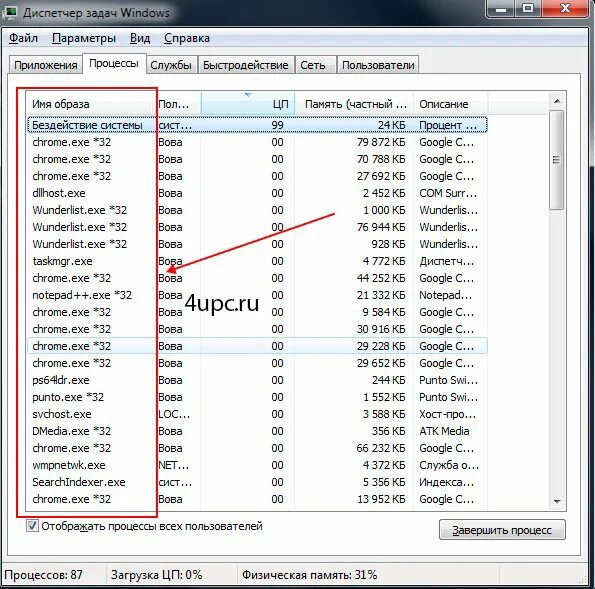The image size is (595, 589).
Task: Click the scrollbar down arrow
Action: pos(557,501)
